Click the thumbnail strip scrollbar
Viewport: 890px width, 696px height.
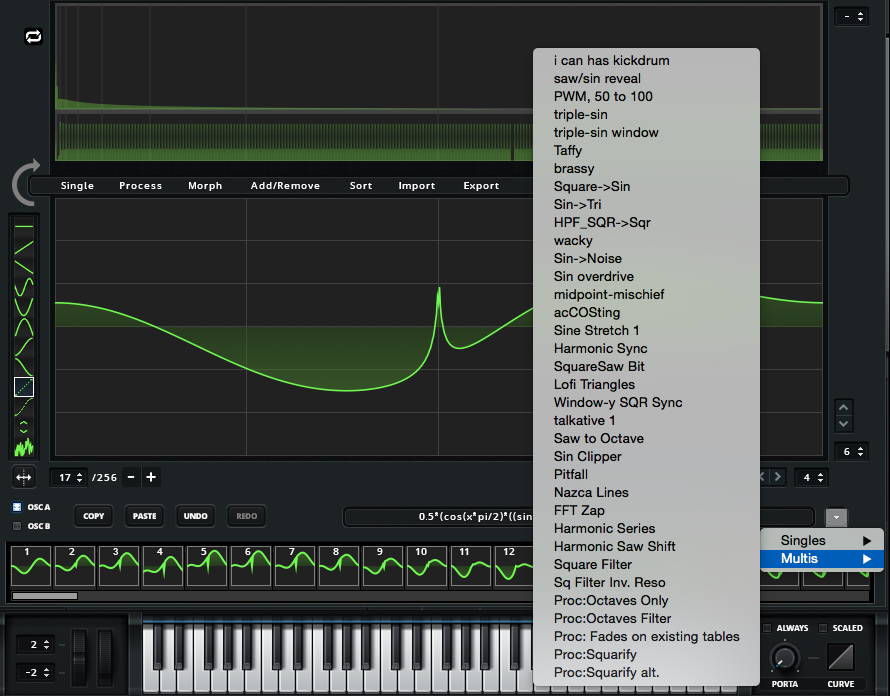pos(45,595)
